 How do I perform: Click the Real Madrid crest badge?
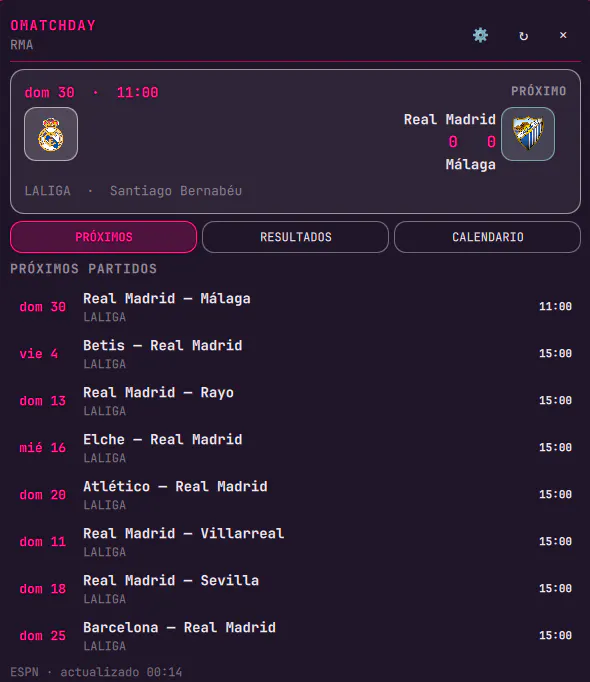coord(51,134)
